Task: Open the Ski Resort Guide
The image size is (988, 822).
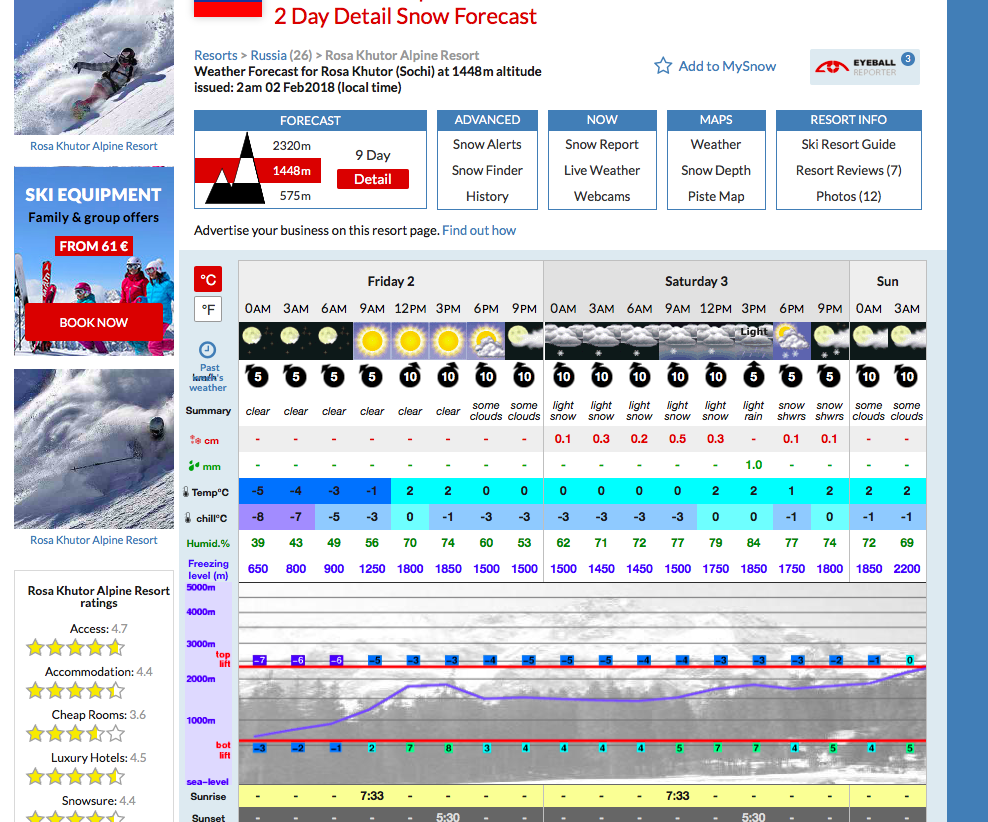Action: 848,144
